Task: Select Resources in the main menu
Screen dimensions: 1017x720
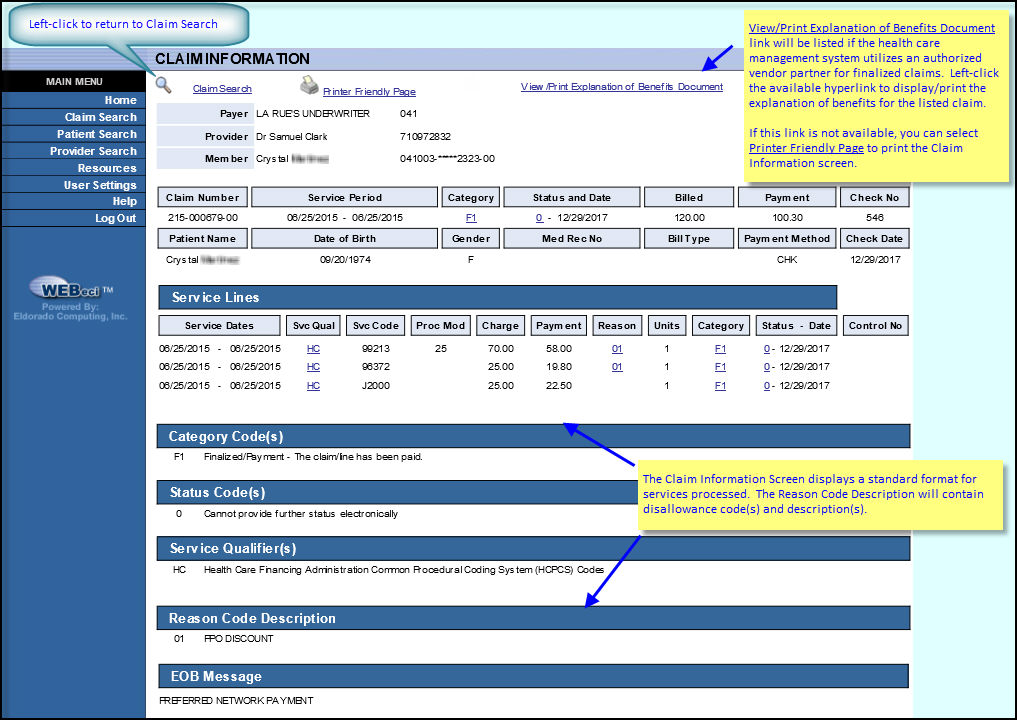Action: click(107, 168)
